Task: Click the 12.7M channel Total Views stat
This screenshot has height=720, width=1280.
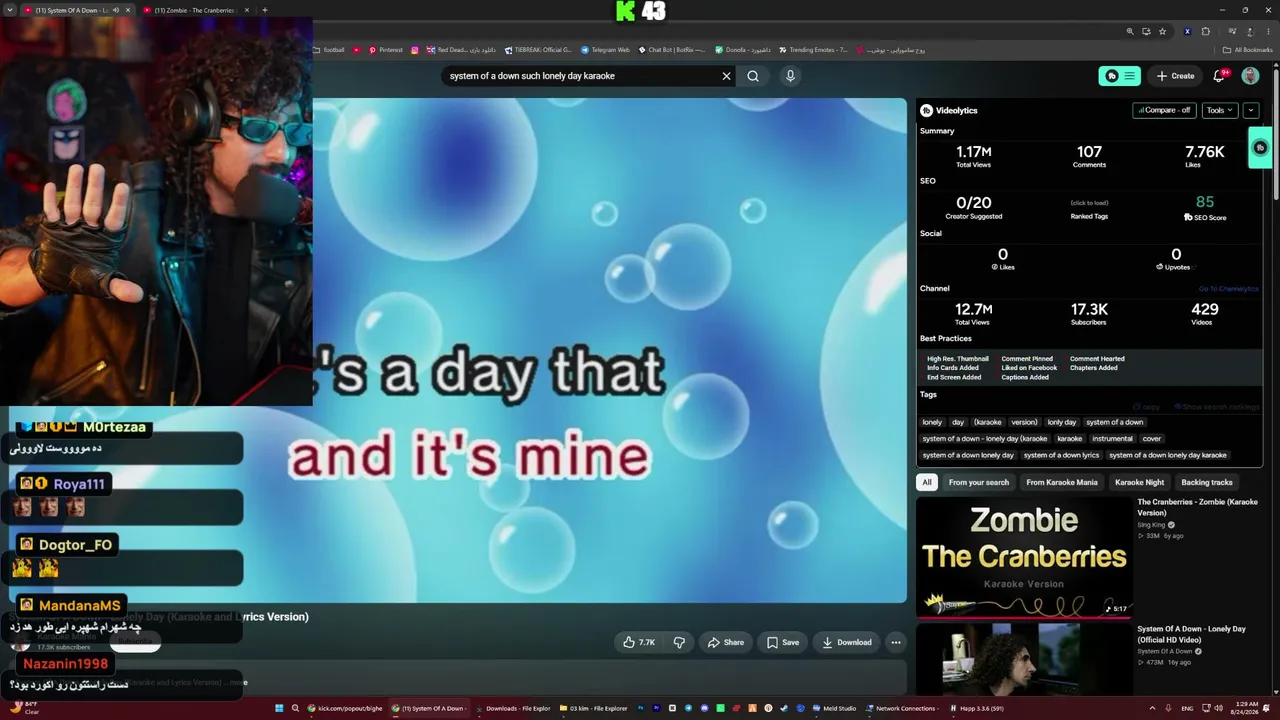Action: [973, 314]
